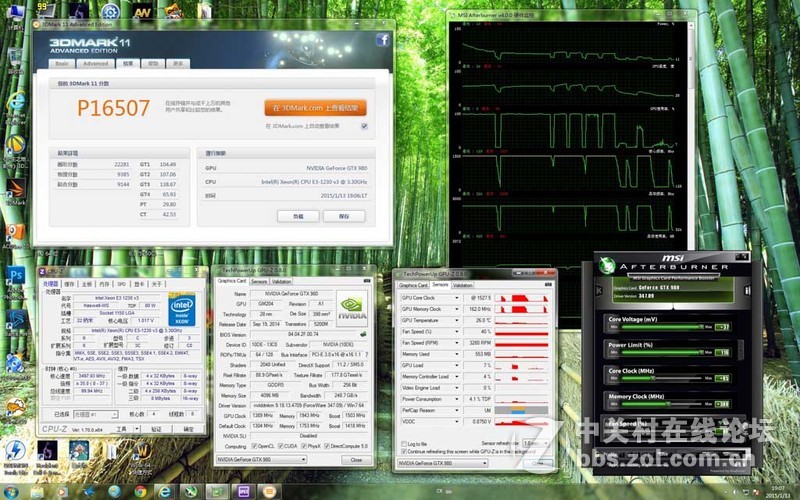Image resolution: width=800 pixels, height=500 pixels.
Task: Click the Save button in 3DMark 11
Action: click(x=344, y=216)
